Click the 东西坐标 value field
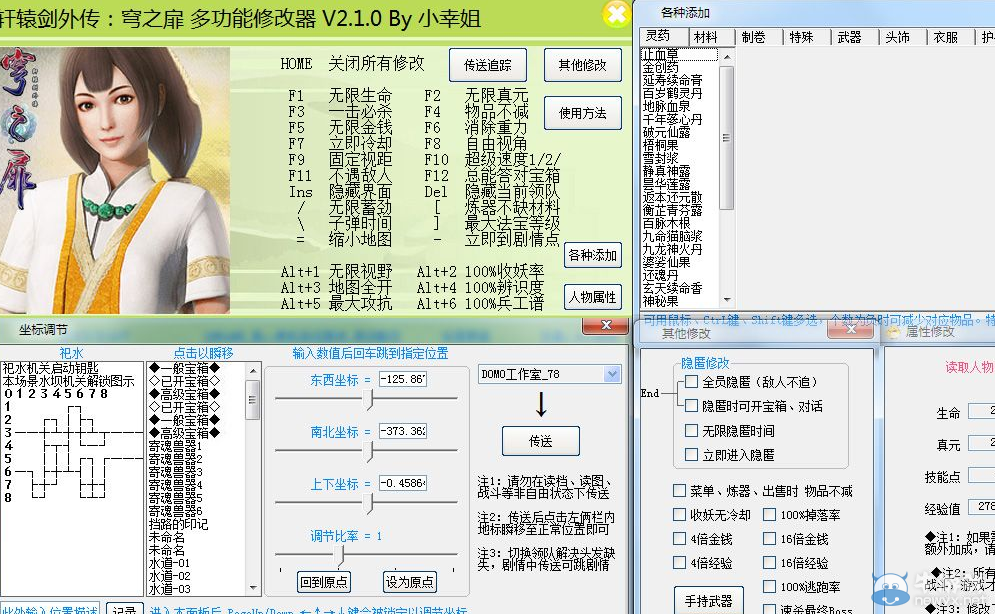The height and width of the screenshot is (614, 995). coord(402,379)
